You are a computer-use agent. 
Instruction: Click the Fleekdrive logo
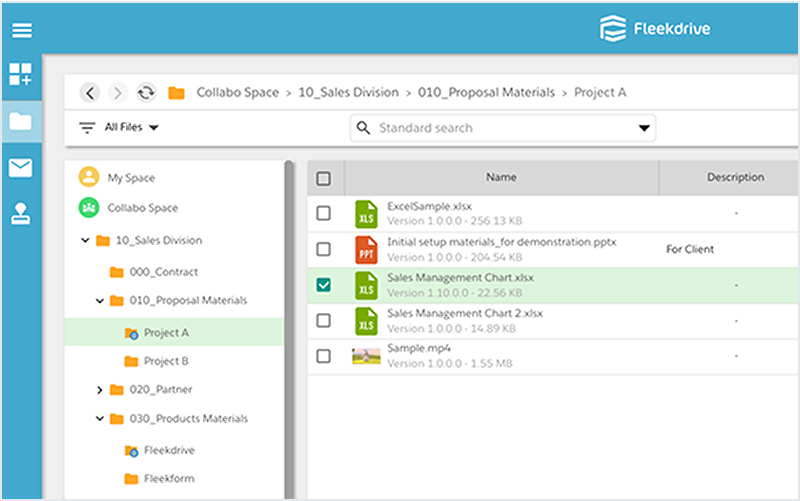pyautogui.click(x=655, y=29)
